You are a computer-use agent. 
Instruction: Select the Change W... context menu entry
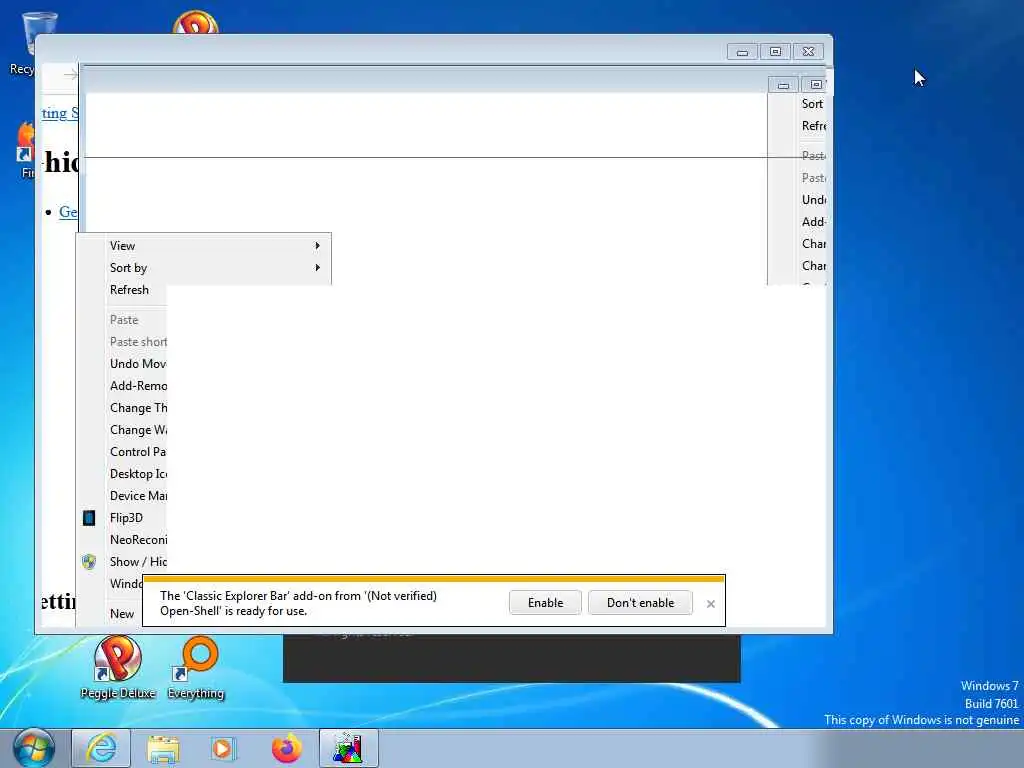click(x=138, y=430)
